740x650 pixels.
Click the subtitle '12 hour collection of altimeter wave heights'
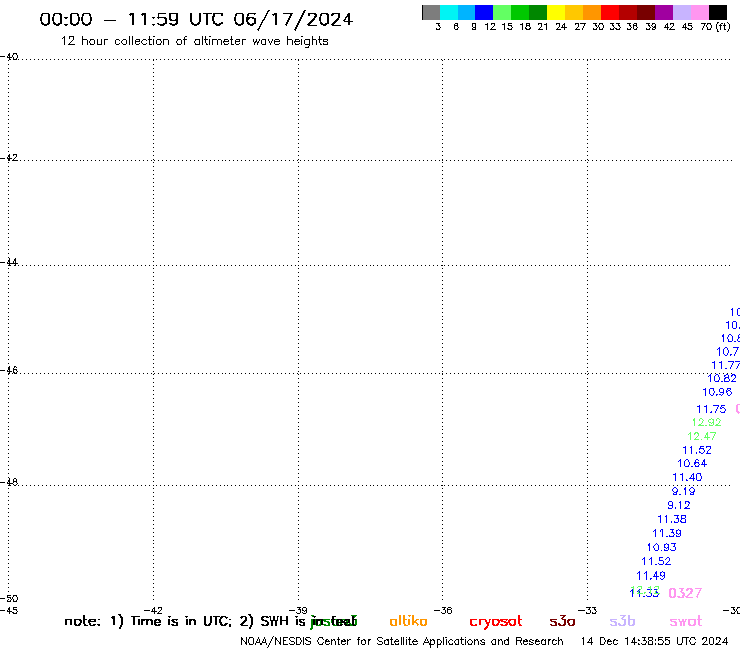tap(194, 41)
